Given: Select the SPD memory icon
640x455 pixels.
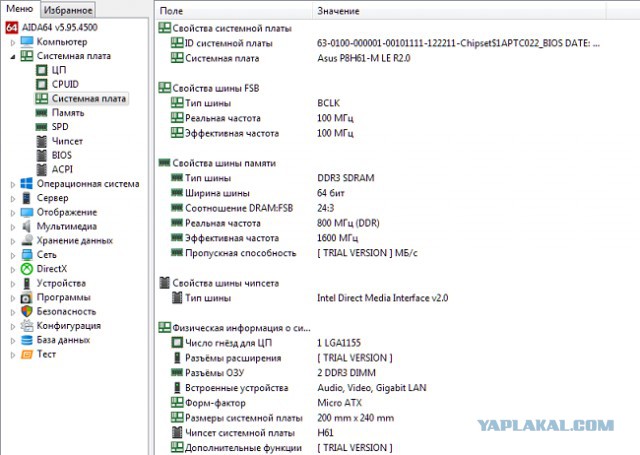Looking at the screenshot, I should [42, 127].
